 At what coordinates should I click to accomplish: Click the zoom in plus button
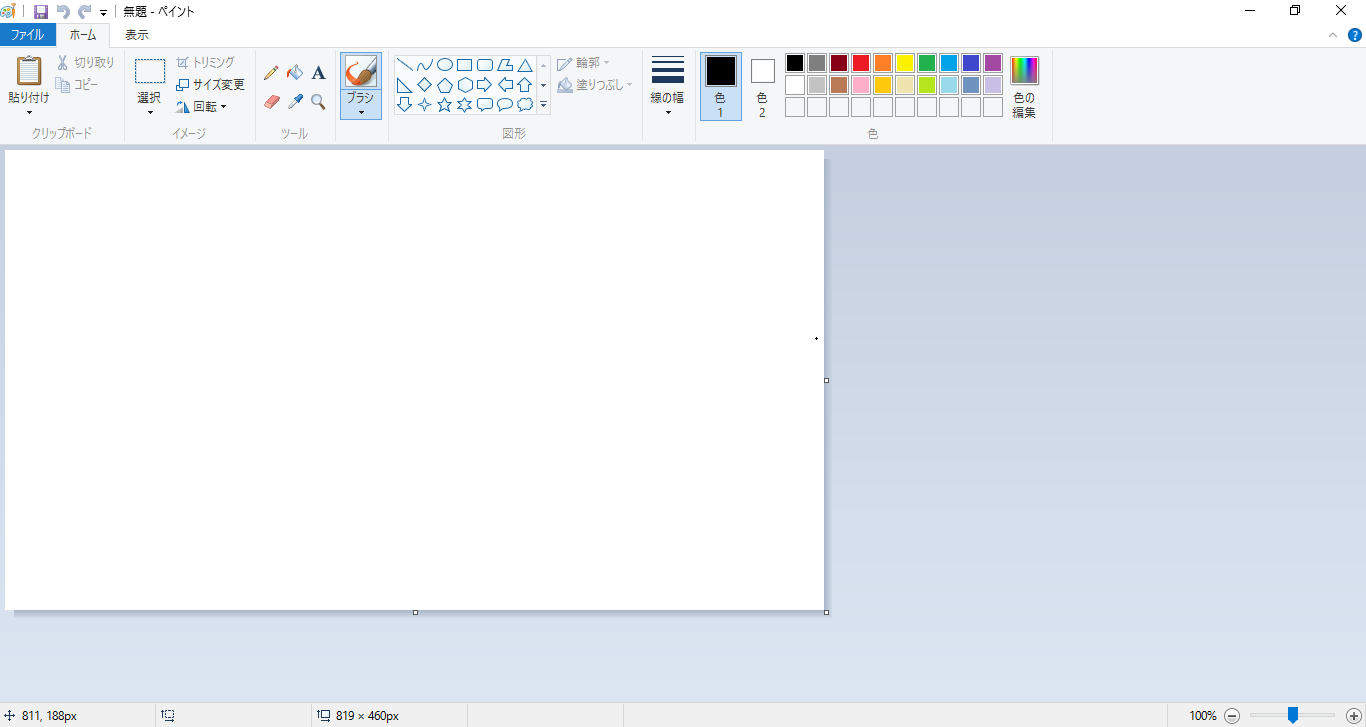tap(1353, 715)
